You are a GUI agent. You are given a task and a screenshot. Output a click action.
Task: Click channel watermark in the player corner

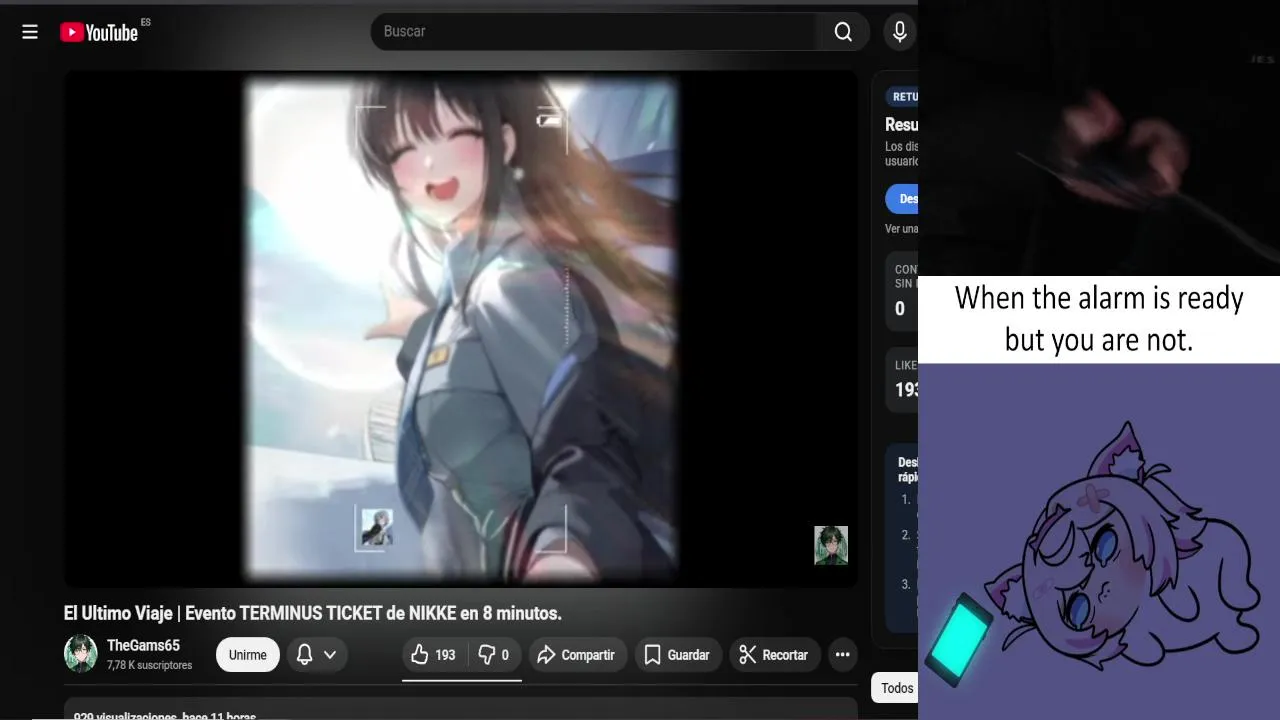(x=831, y=546)
